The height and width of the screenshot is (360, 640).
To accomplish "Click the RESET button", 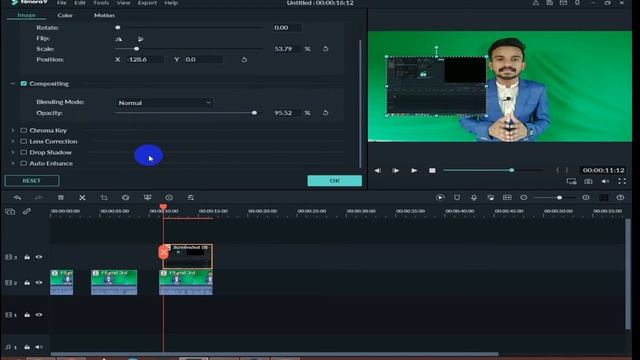I will pyautogui.click(x=32, y=180).
